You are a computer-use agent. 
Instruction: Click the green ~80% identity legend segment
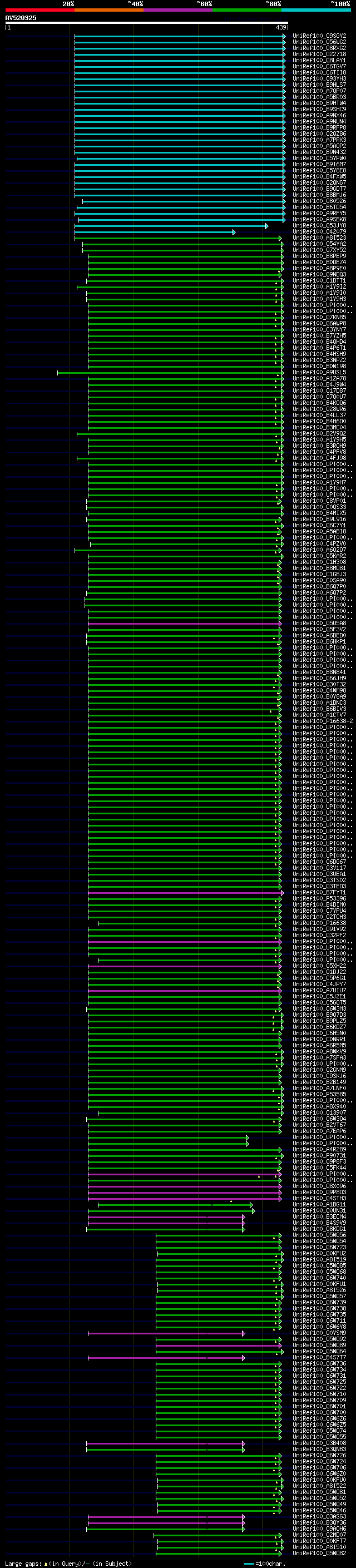[247, 11]
